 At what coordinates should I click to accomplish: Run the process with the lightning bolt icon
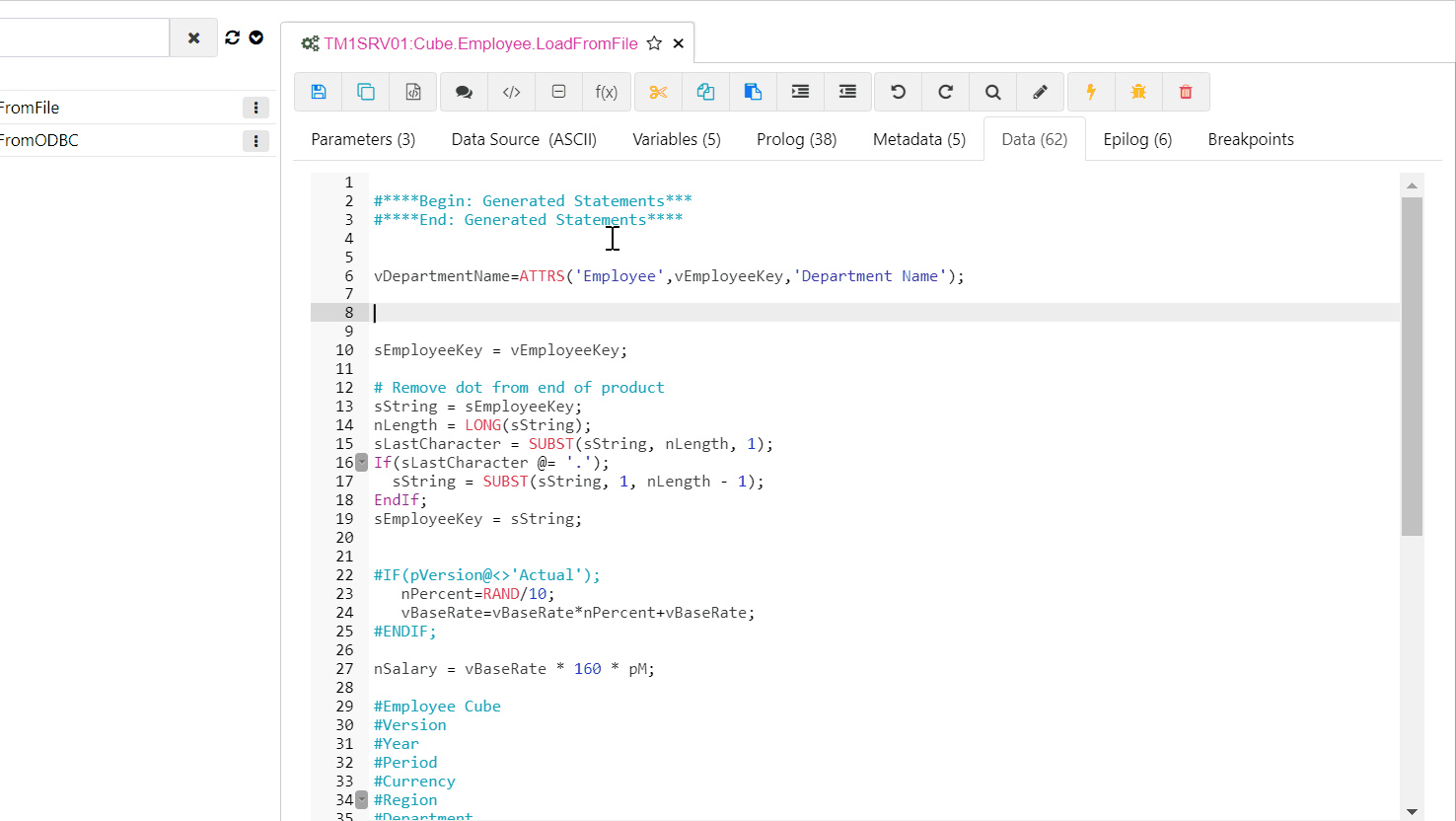point(1091,91)
